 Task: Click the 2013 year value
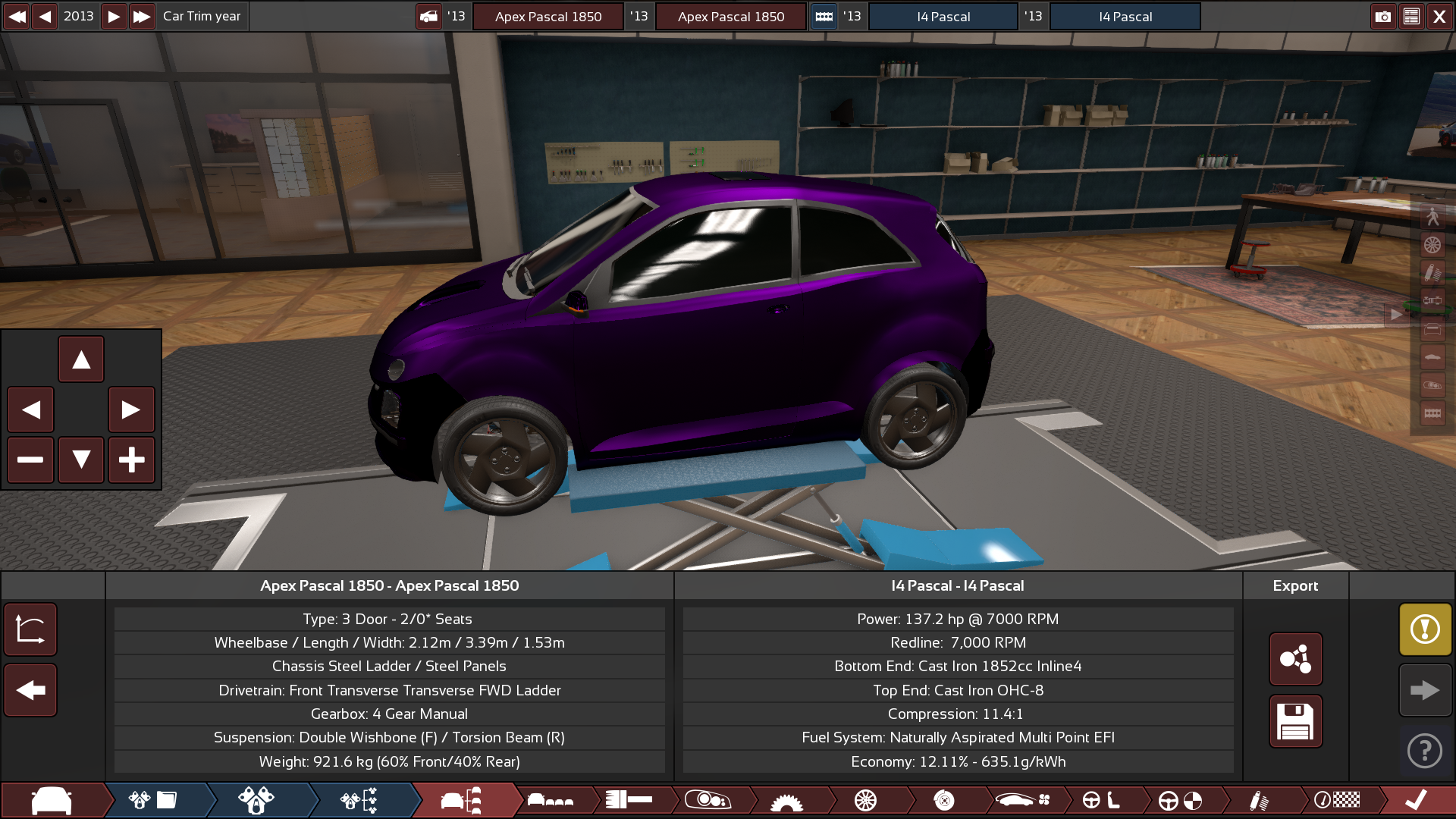[79, 16]
